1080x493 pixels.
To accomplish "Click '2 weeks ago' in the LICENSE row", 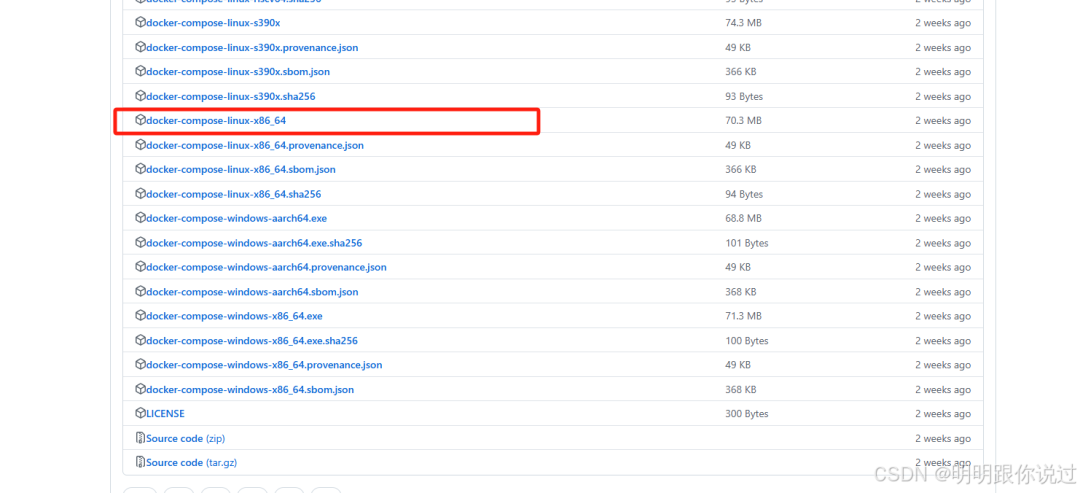I will [943, 414].
